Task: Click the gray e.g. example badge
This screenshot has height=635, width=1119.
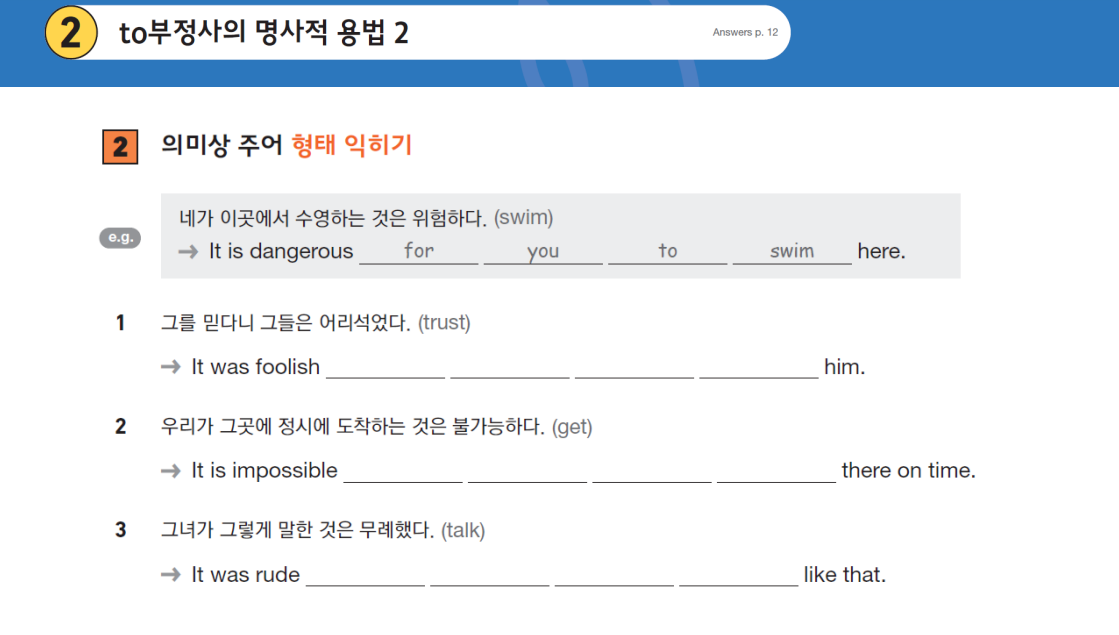Action: 120,238
